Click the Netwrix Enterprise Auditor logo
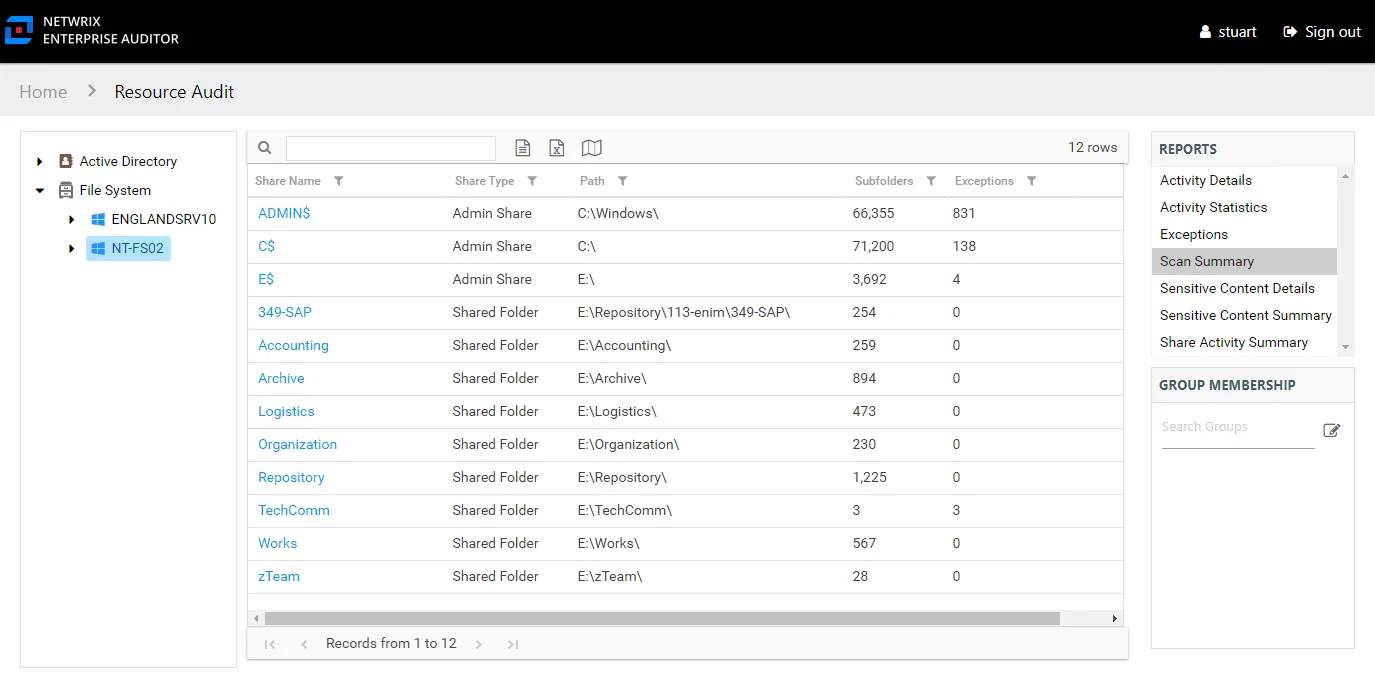1375x673 pixels. click(x=92, y=30)
